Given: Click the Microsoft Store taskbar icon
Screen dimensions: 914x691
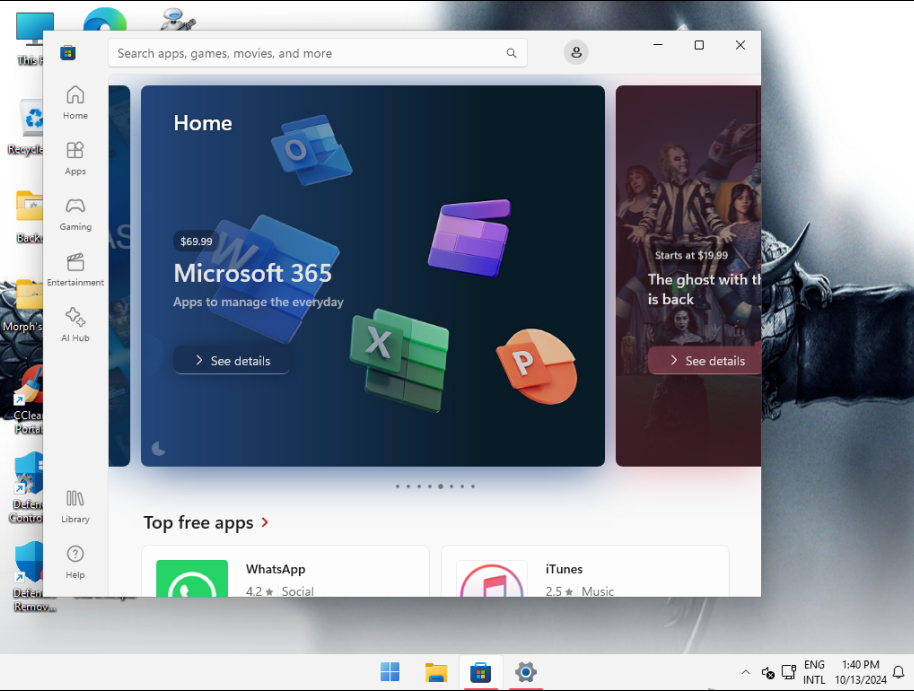Looking at the screenshot, I should pyautogui.click(x=480, y=672).
